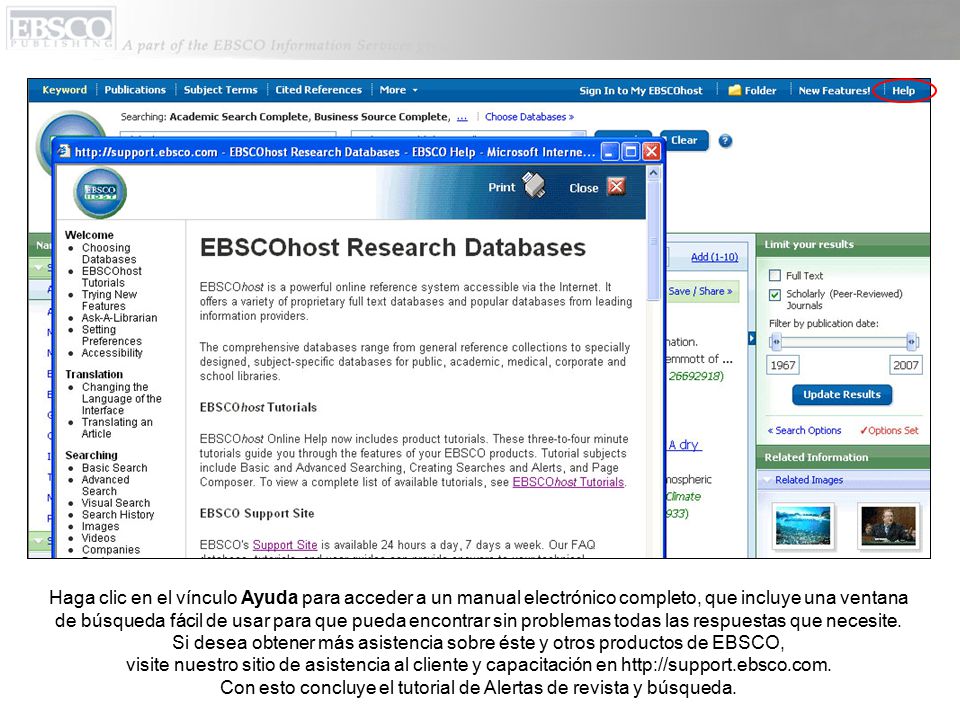Maximize the EBSCO Help browser window
The image size is (960, 720).
click(x=630, y=151)
